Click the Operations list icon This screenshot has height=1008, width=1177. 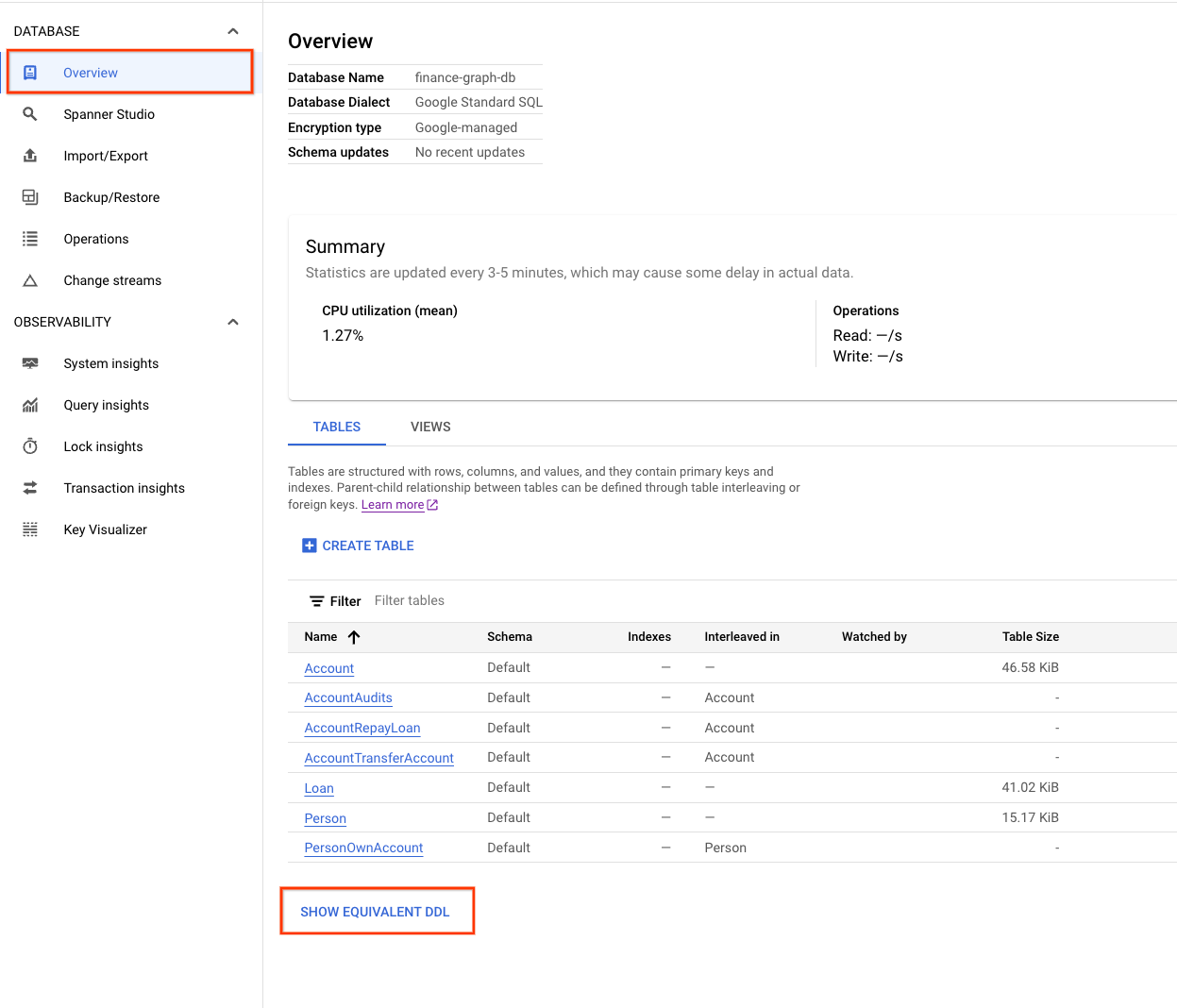click(x=30, y=239)
